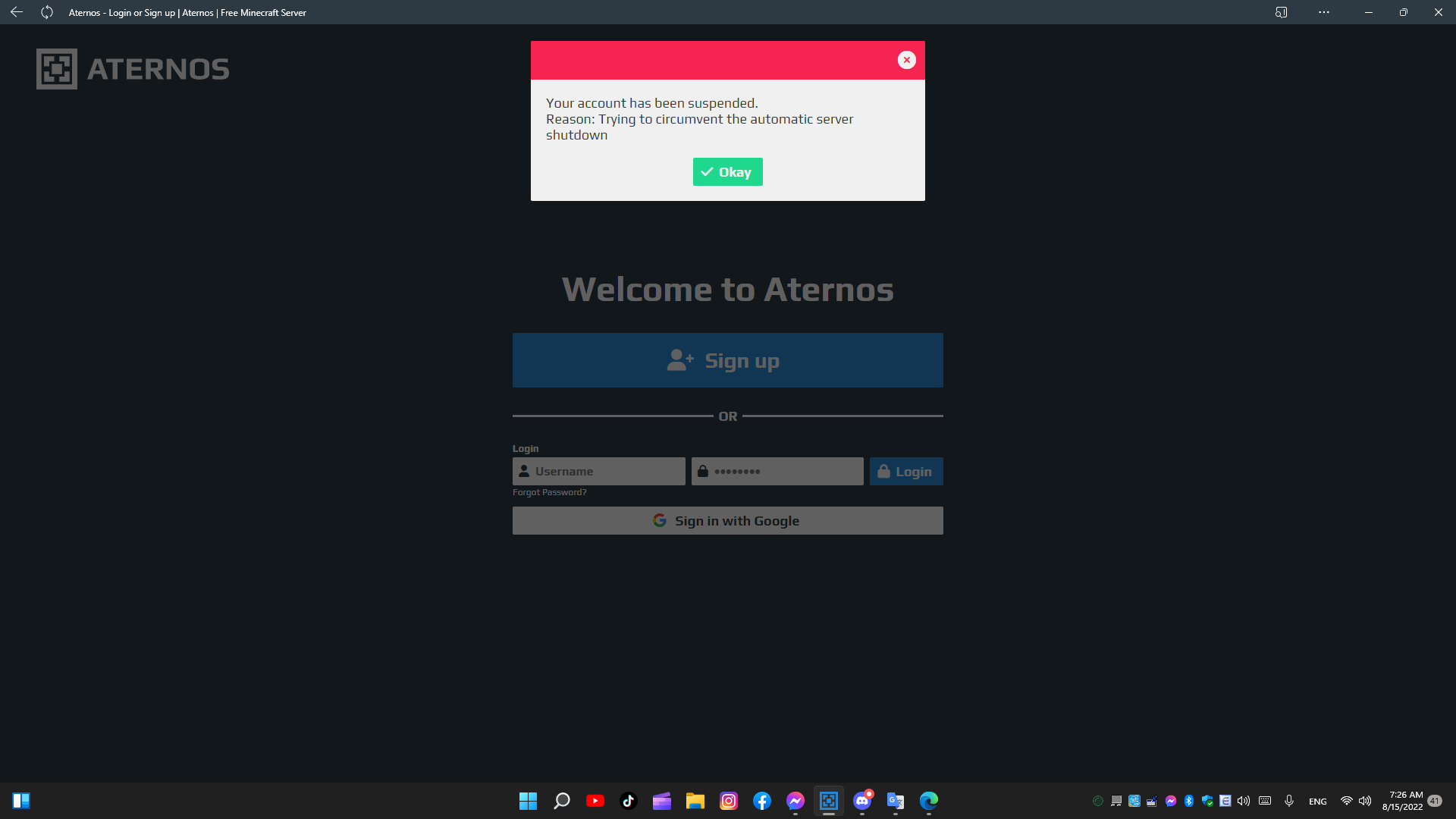Refresh the Aternos page
This screenshot has width=1456, height=819.
click(47, 12)
